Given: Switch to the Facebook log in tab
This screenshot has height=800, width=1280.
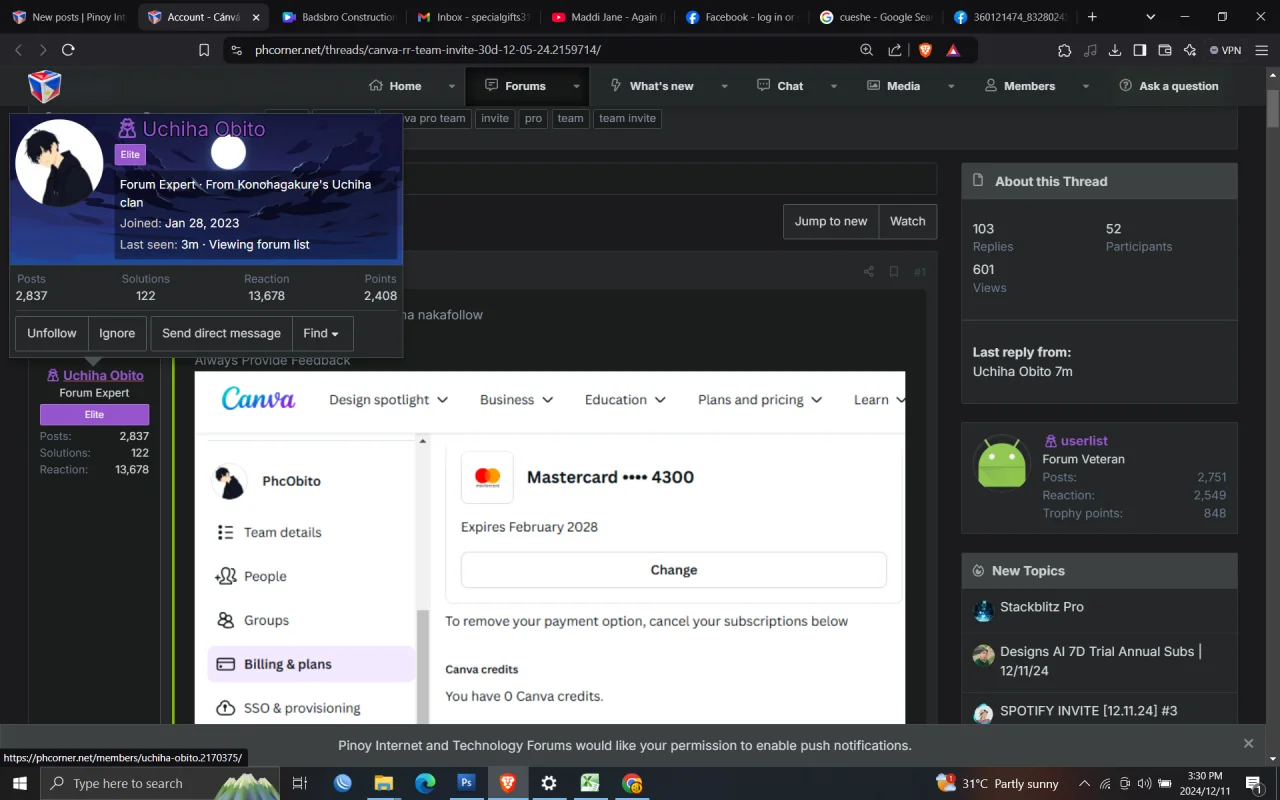Looking at the screenshot, I should pos(740,17).
